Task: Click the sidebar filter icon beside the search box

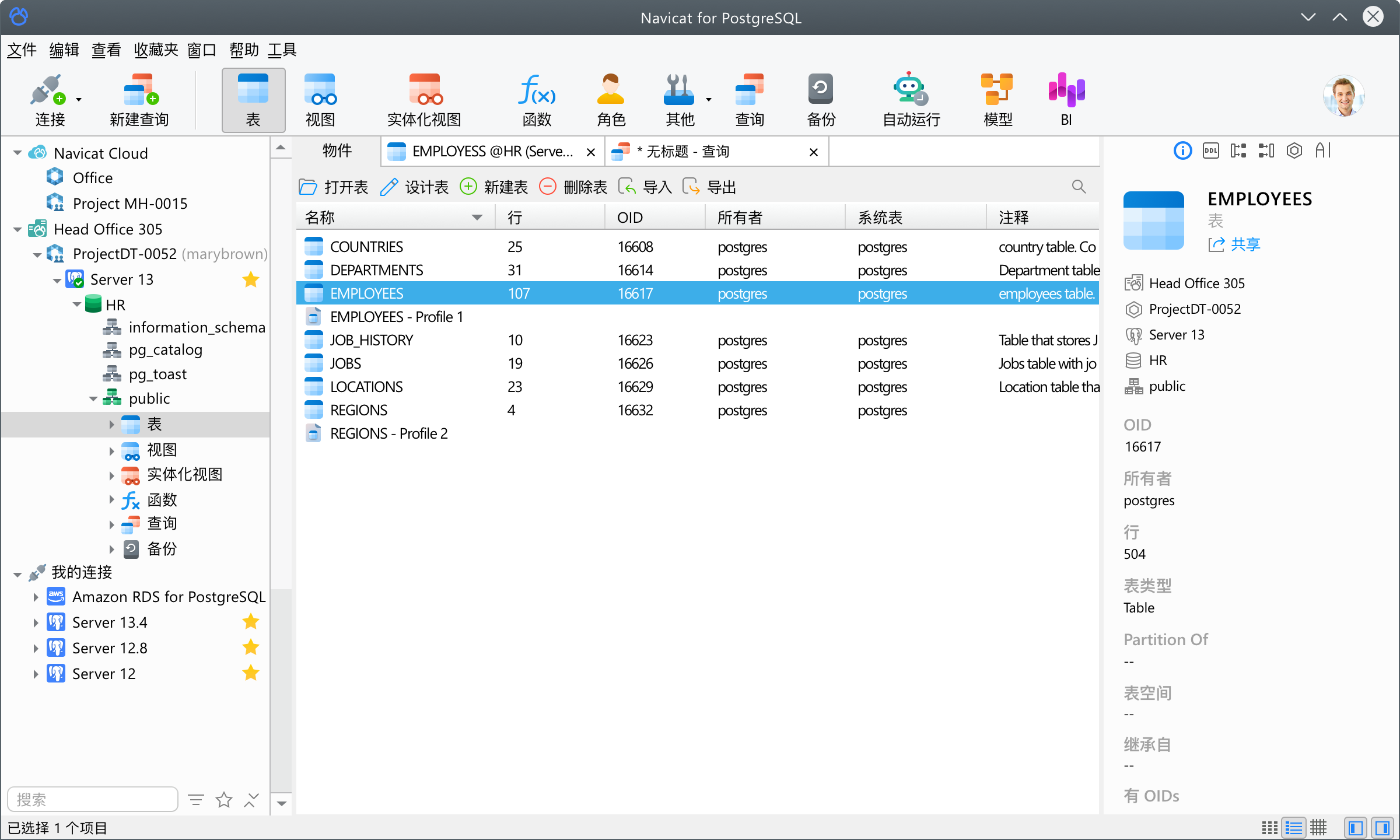Action: click(196, 799)
